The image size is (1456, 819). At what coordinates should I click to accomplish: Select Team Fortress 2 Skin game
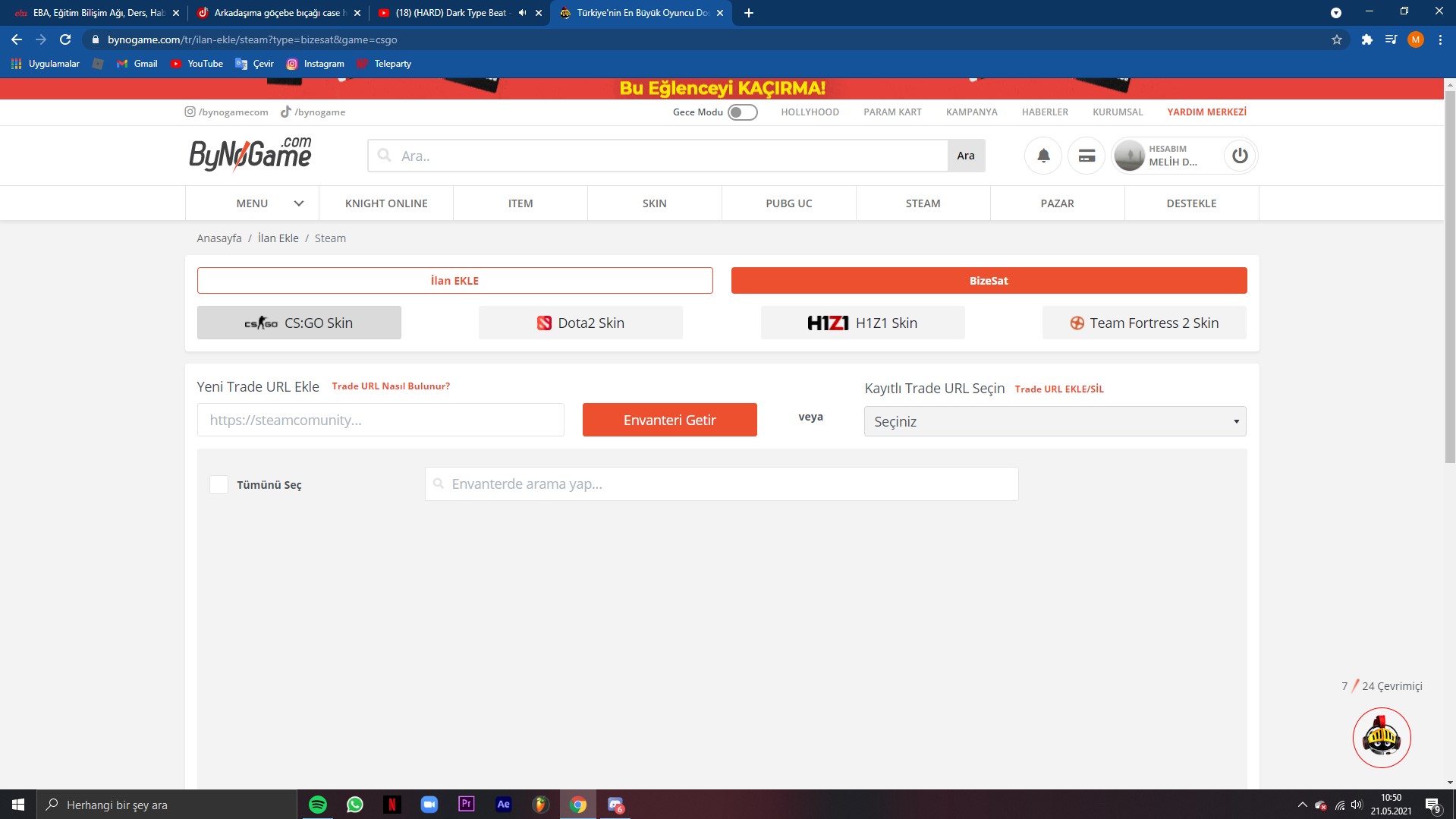[x=1144, y=323]
